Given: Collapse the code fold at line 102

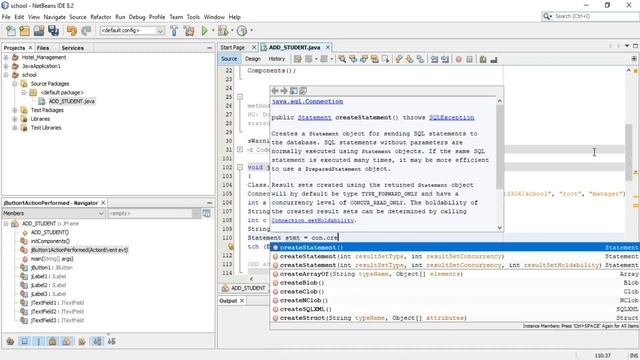Looking at the screenshot, I should tap(240, 167).
